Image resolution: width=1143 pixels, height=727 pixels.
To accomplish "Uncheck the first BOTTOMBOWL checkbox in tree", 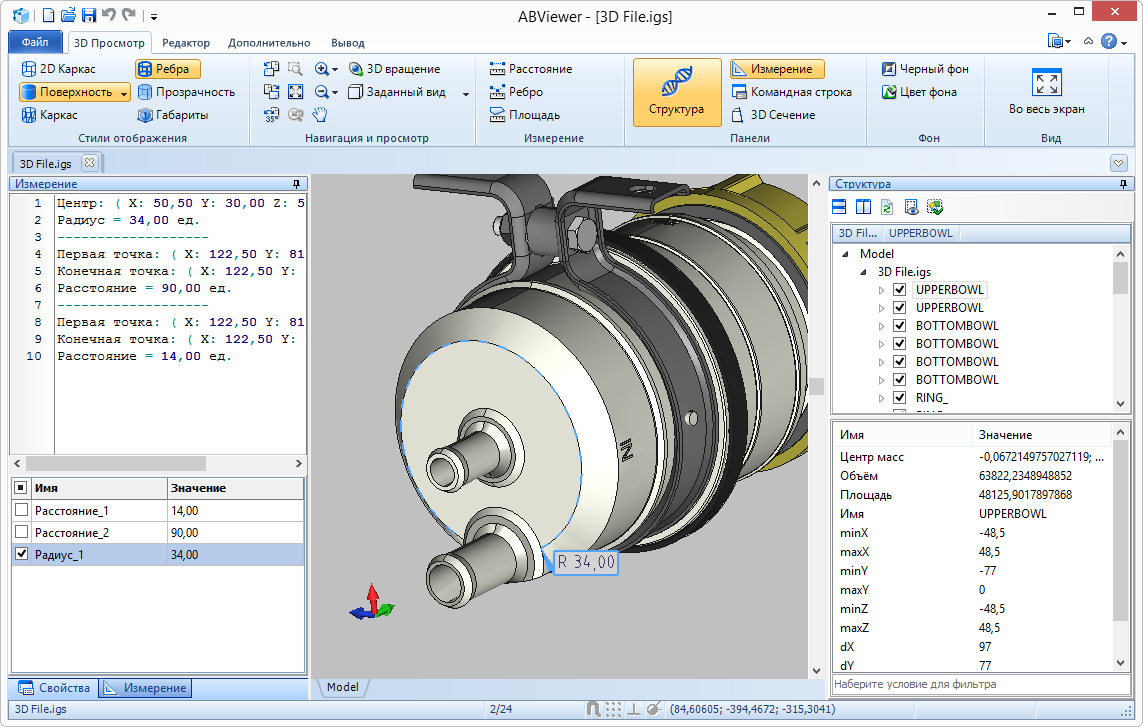I will click(x=899, y=326).
